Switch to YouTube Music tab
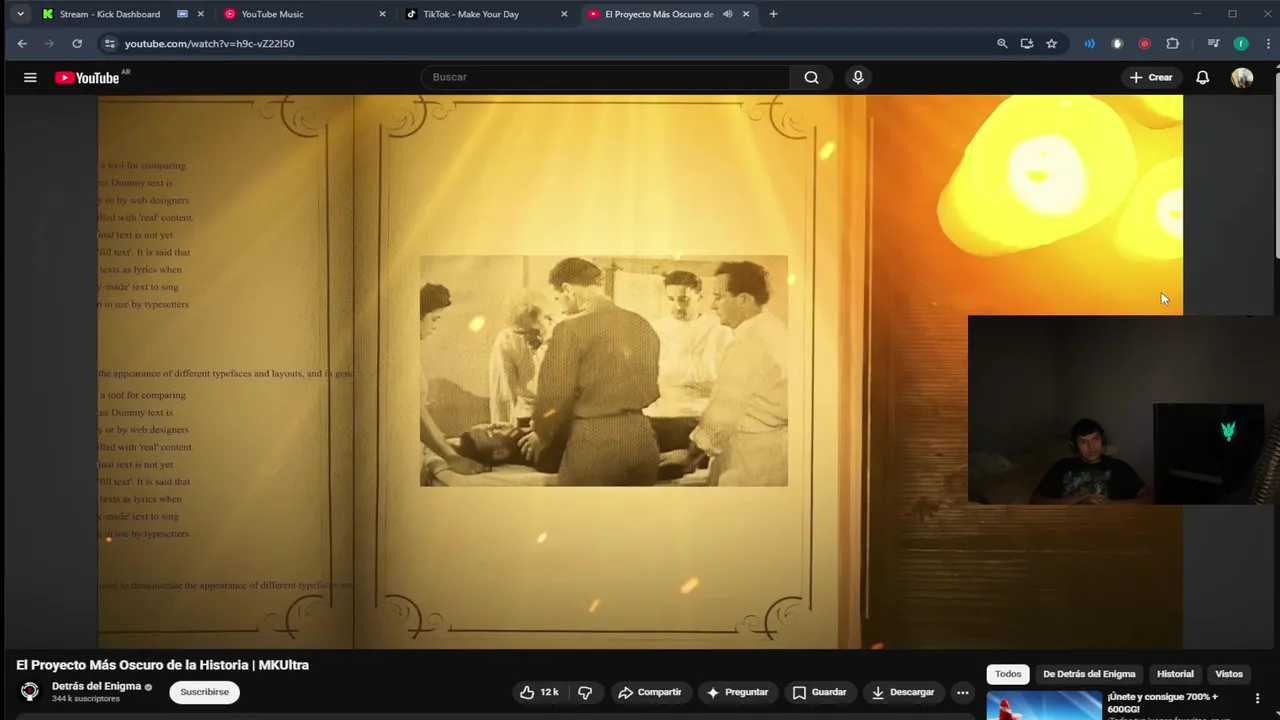Viewport: 1280px width, 720px height. 305,14
